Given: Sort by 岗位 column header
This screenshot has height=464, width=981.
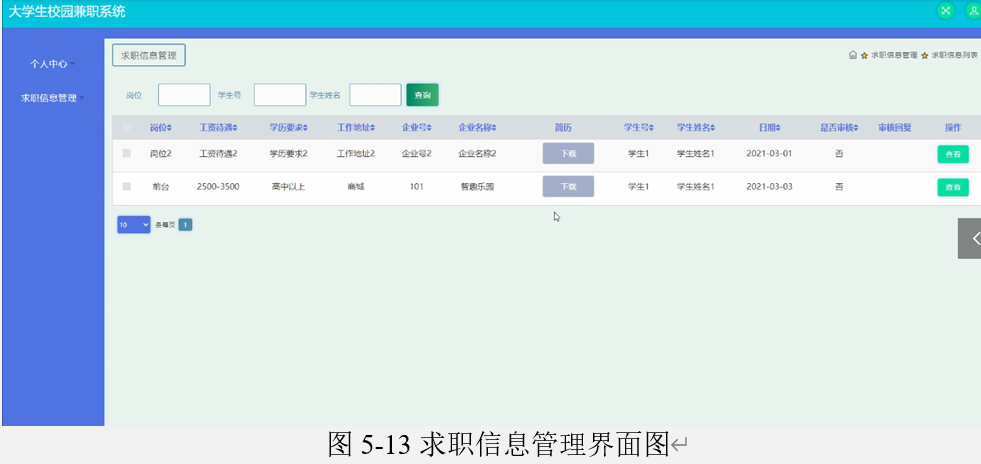Looking at the screenshot, I should pyautogui.click(x=161, y=128).
